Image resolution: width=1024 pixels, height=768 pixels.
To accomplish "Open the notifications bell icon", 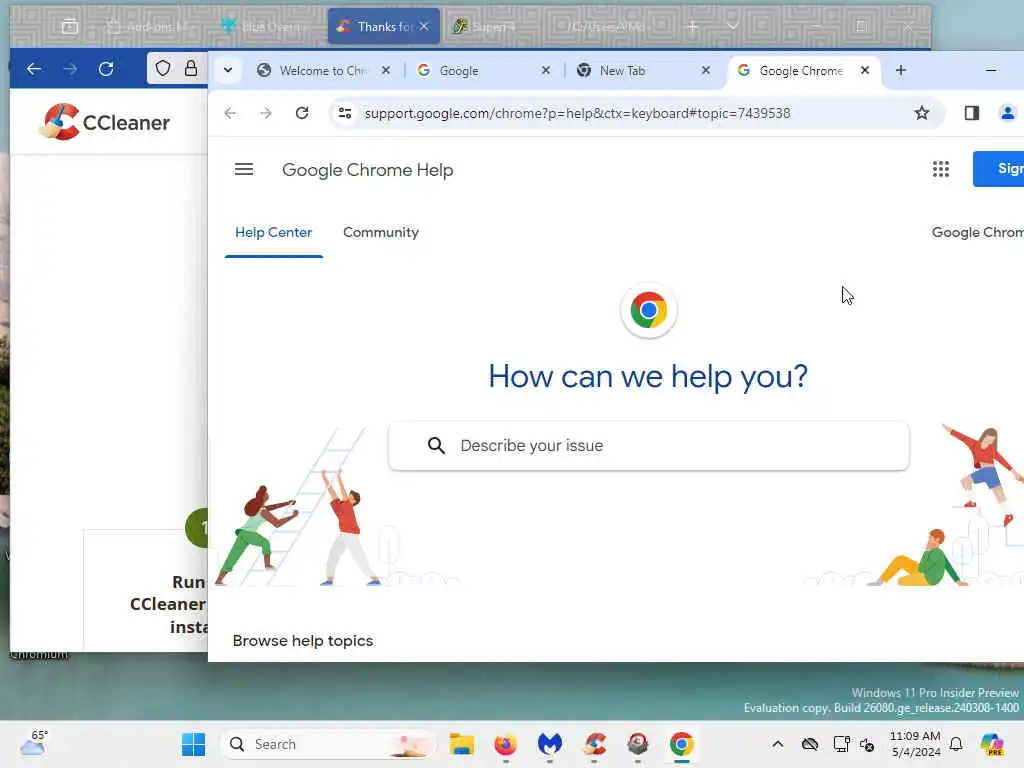I will point(956,744).
